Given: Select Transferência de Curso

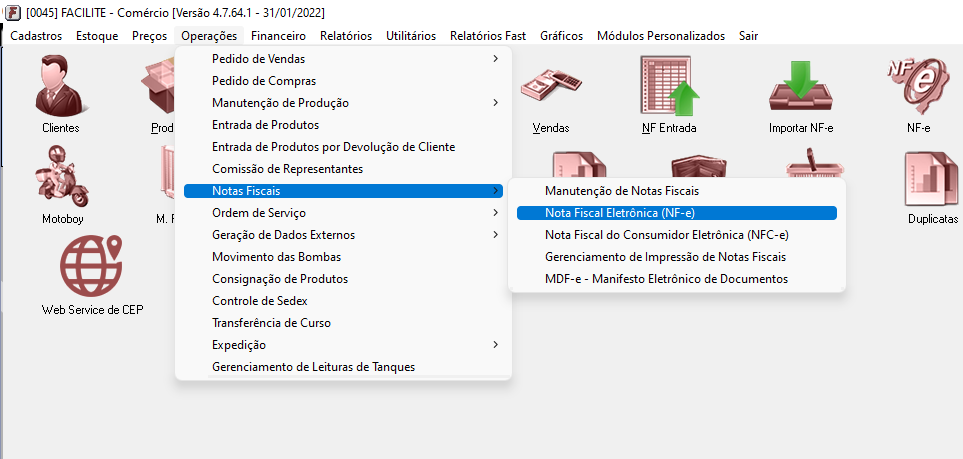Looking at the screenshot, I should click(x=343, y=323).
